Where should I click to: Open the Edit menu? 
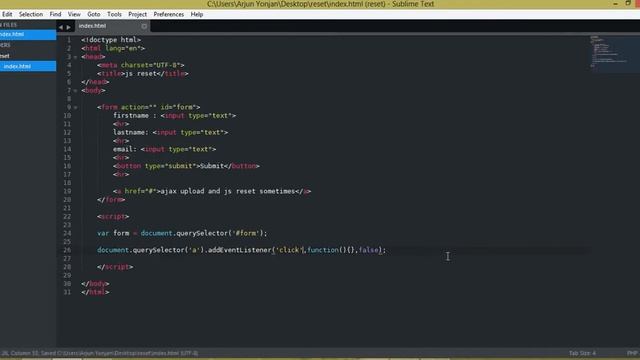pyautogui.click(x=7, y=14)
